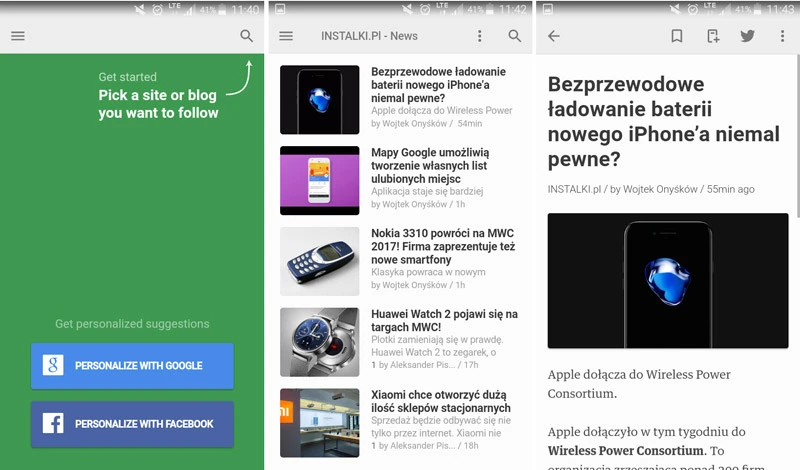Screen dimensions: 800x470
Task: Click alarm icon in middle status bar
Action: coord(425,9)
